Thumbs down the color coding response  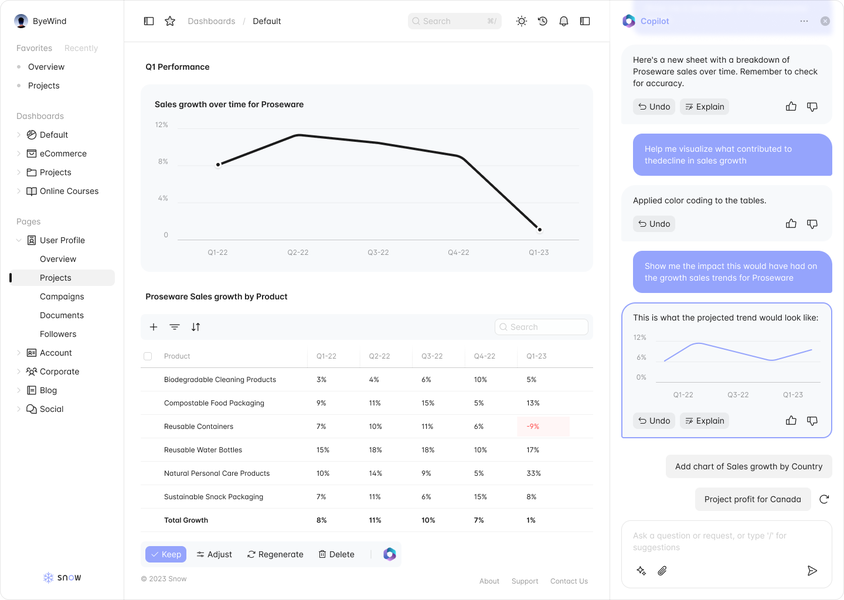812,224
